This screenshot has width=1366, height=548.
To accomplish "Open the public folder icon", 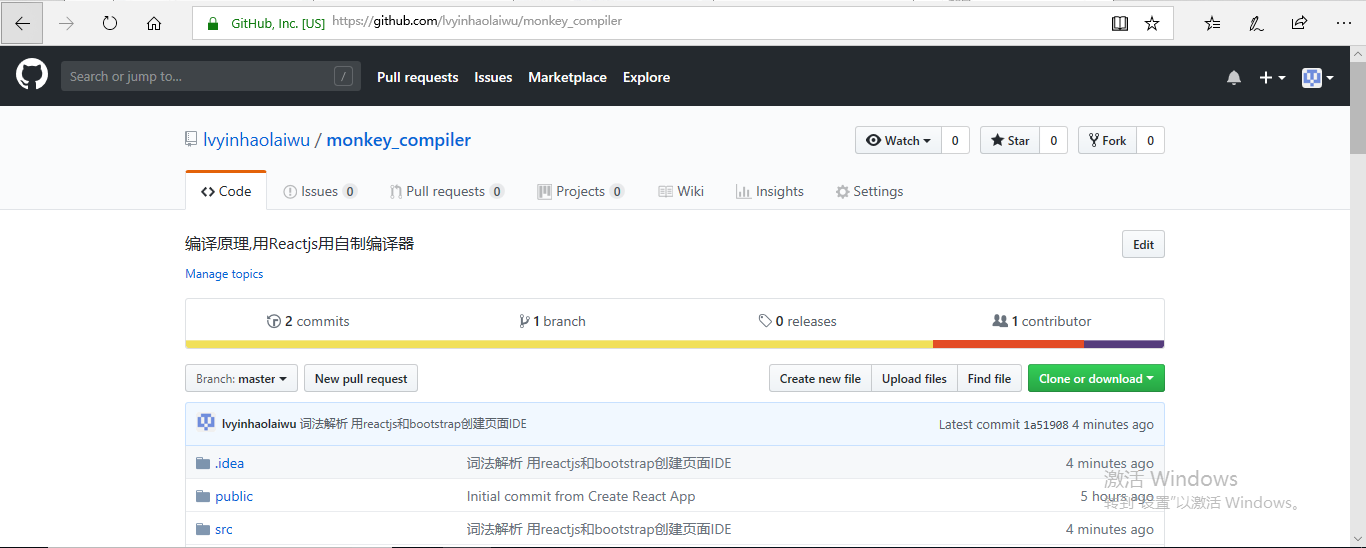I will point(203,496).
